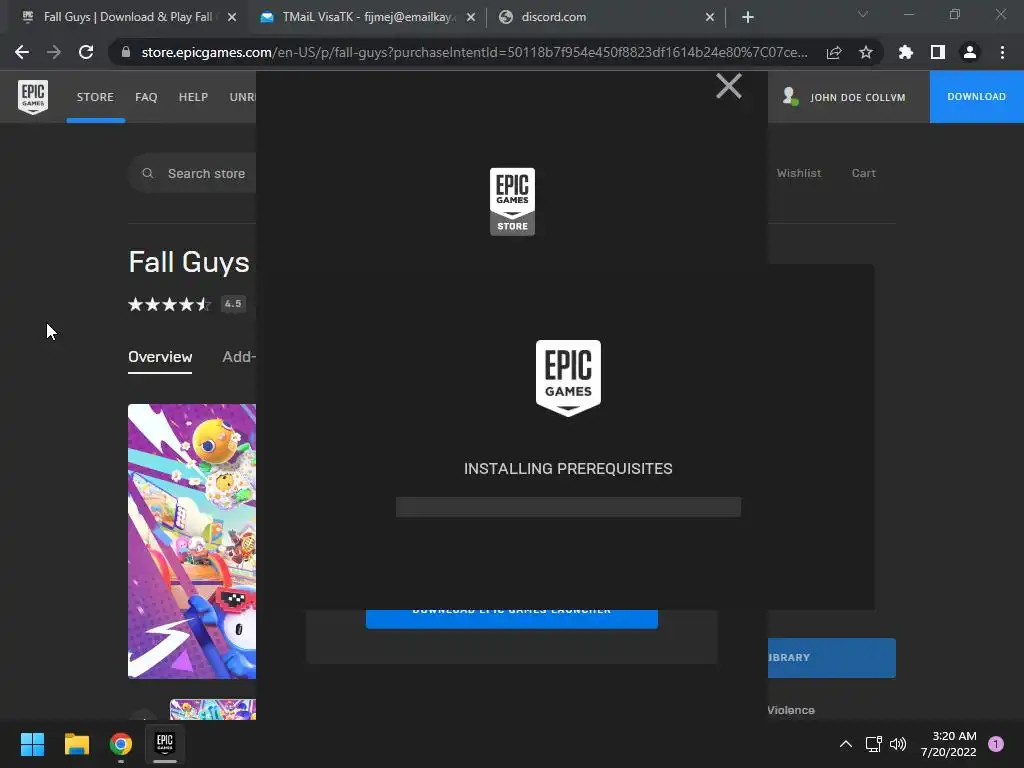This screenshot has height=768, width=1024.
Task: Open the Chrome three-dot menu
Action: pos(1002,52)
